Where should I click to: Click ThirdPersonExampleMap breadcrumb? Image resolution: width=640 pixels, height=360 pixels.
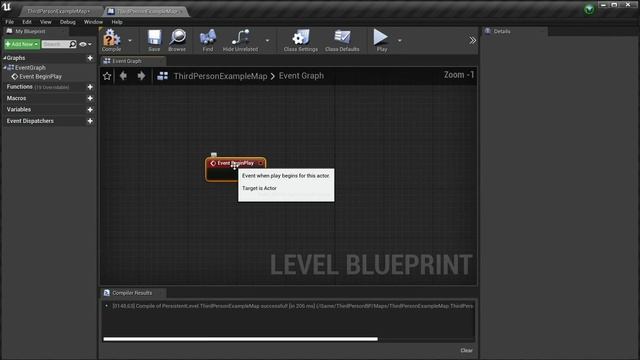click(220, 76)
